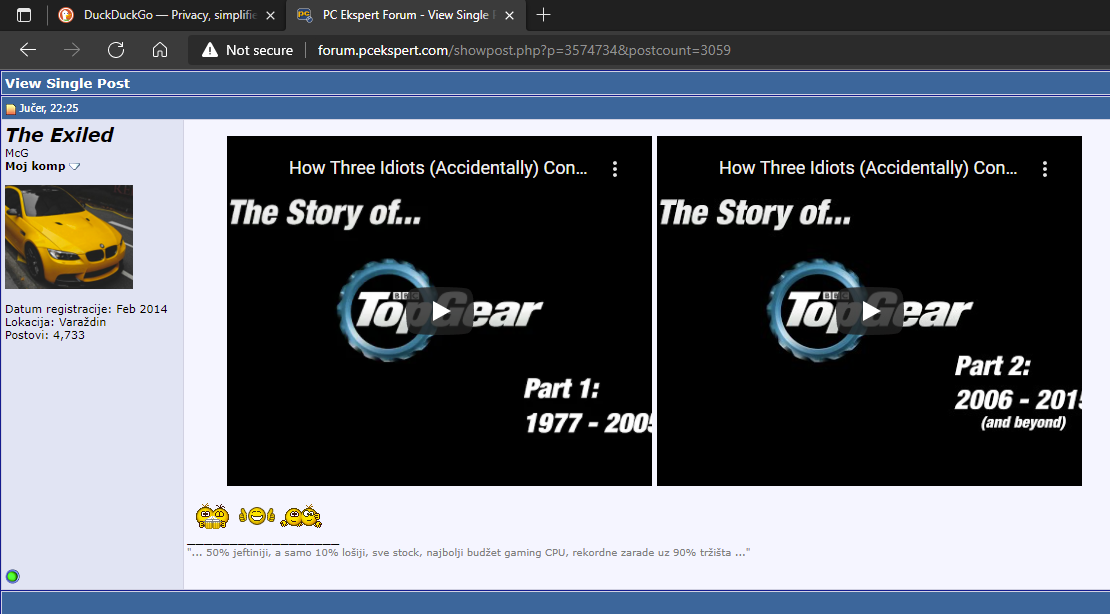Open options menu on Part 1 video
The image size is (1110, 614).
[x=614, y=169]
